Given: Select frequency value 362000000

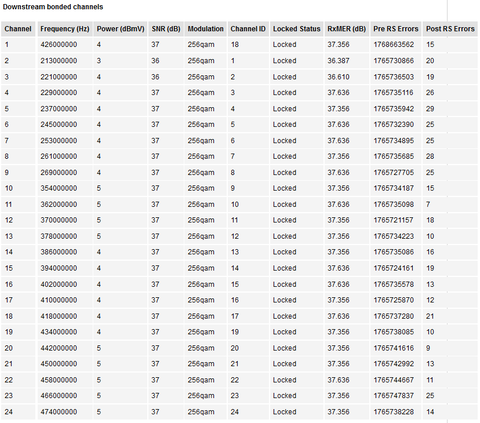Looking at the screenshot, I should 59,204.
